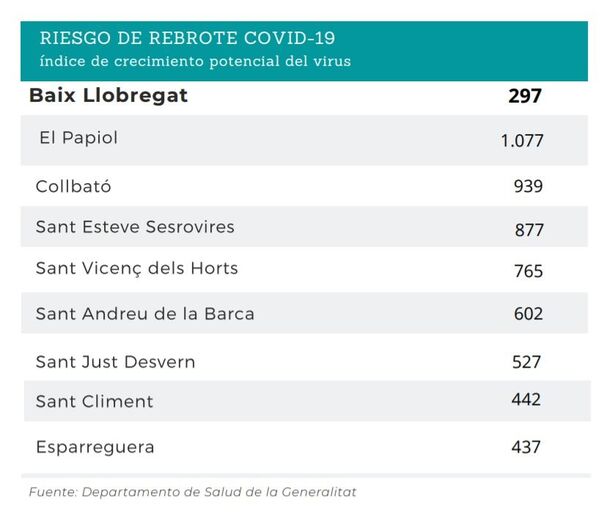Click the 'Esparreguera' municipality name
The image size is (604, 523).
95,447
